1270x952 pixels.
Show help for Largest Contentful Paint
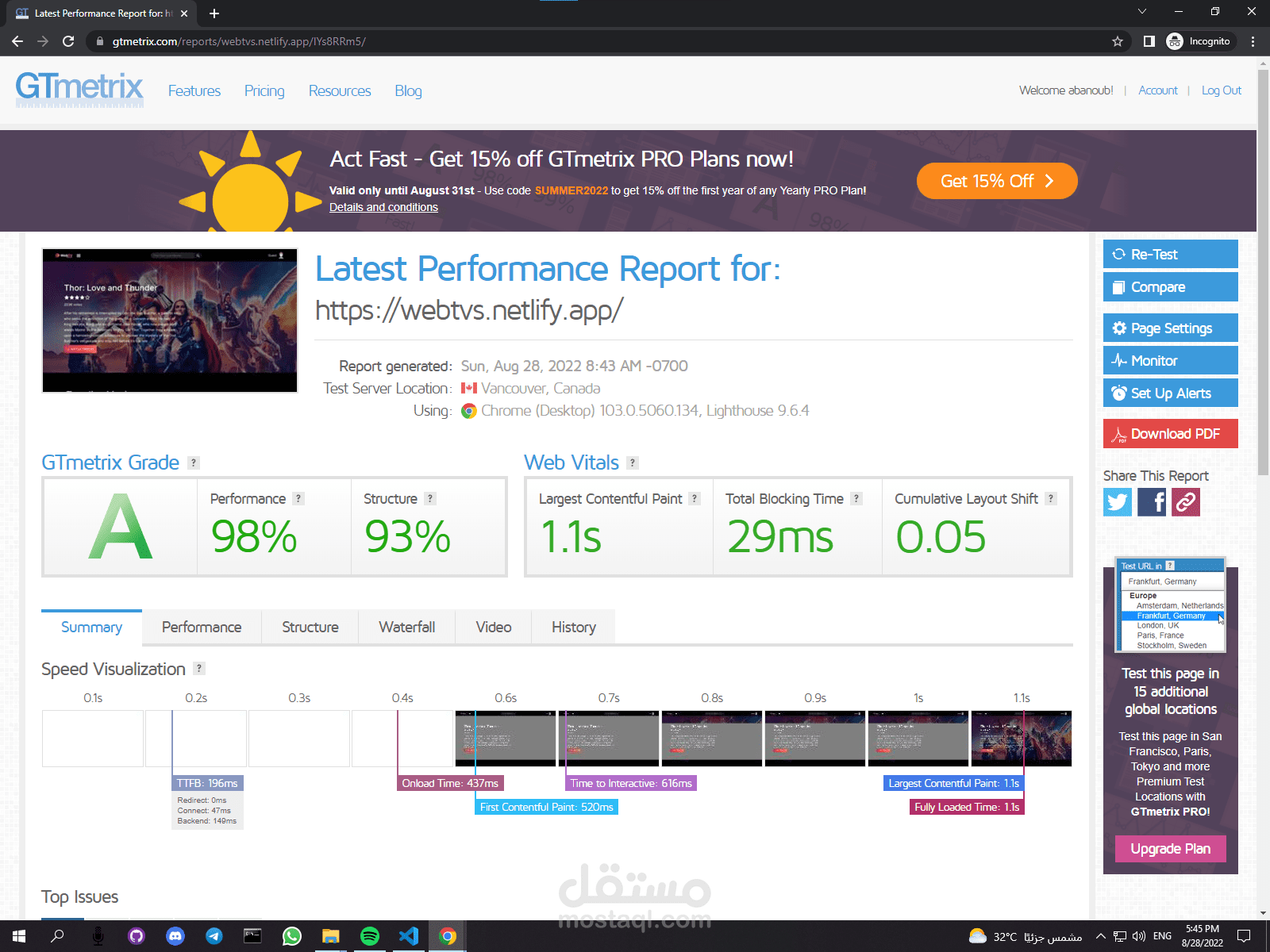click(695, 499)
